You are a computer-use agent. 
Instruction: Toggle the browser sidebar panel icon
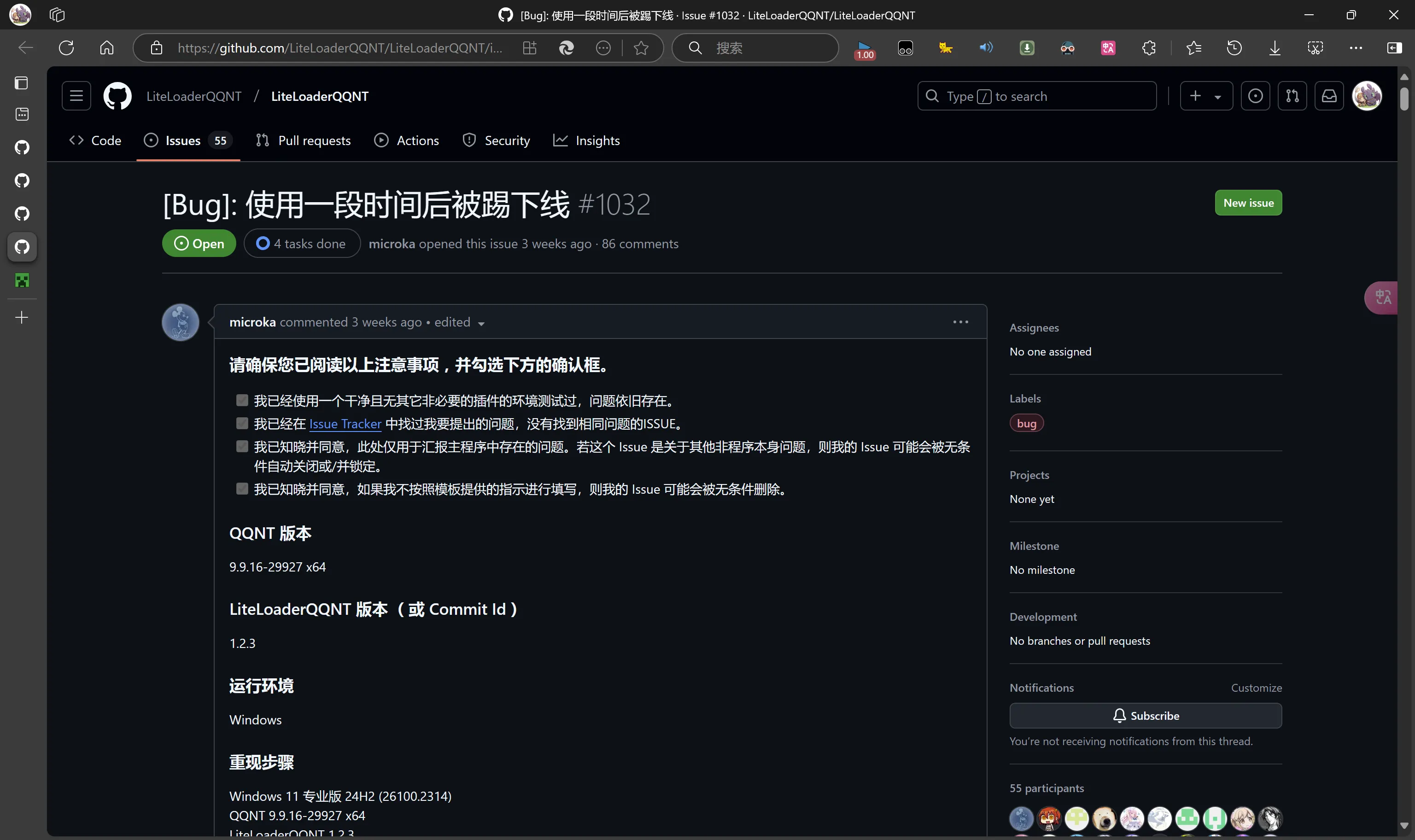(1394, 48)
